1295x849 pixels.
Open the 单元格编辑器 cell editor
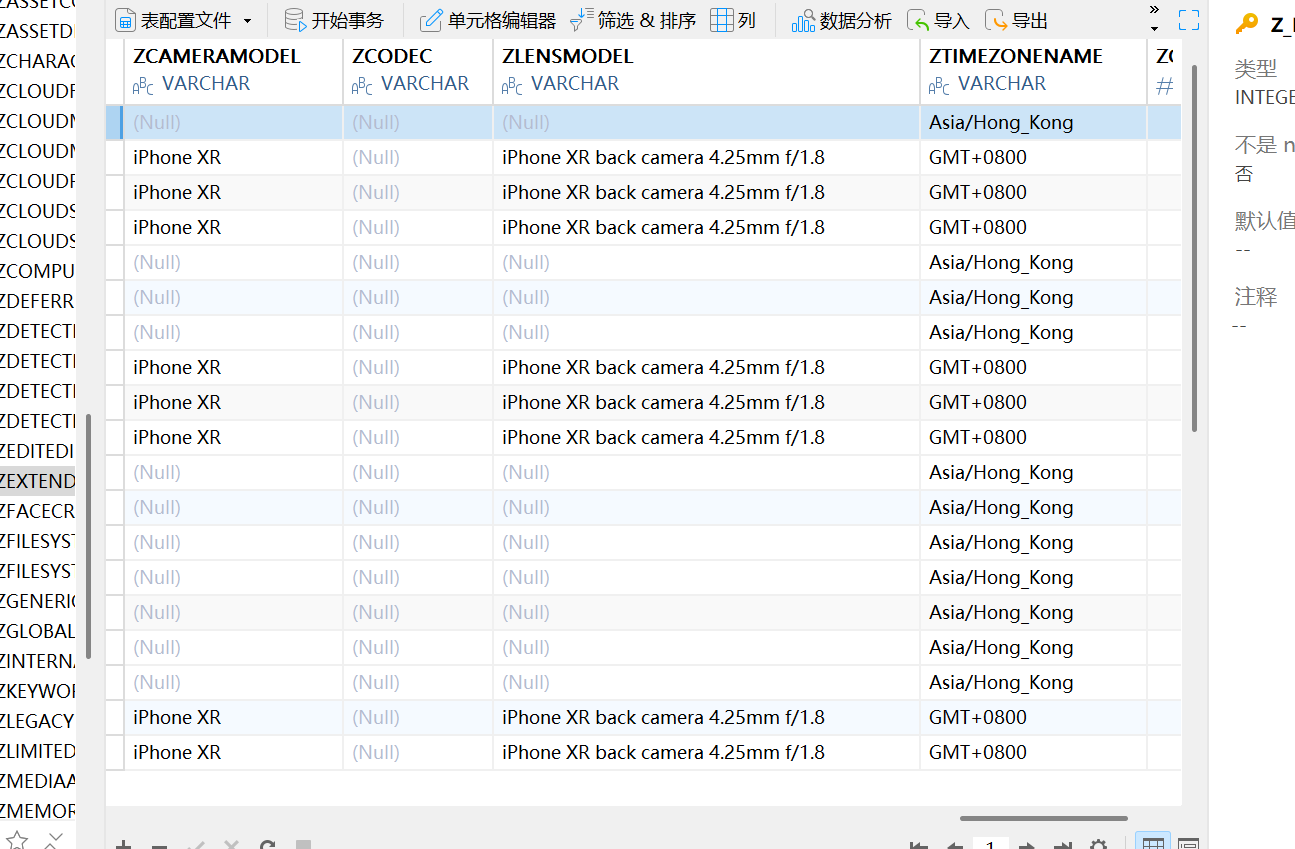tap(487, 20)
